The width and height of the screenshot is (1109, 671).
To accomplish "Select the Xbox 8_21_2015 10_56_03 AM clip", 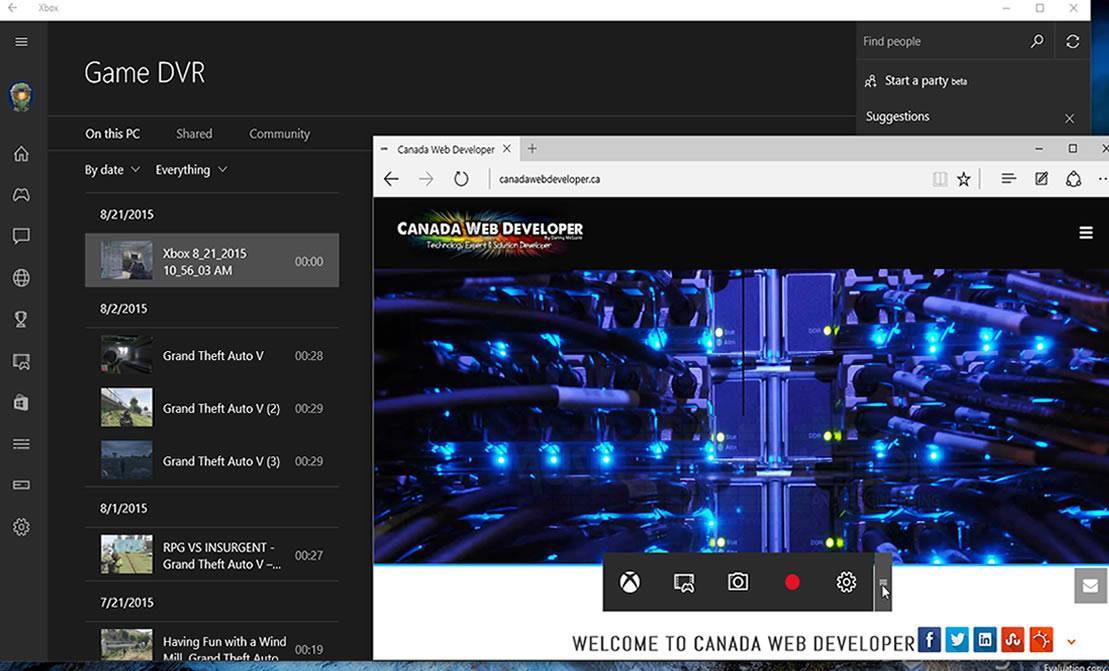I will tap(211, 261).
